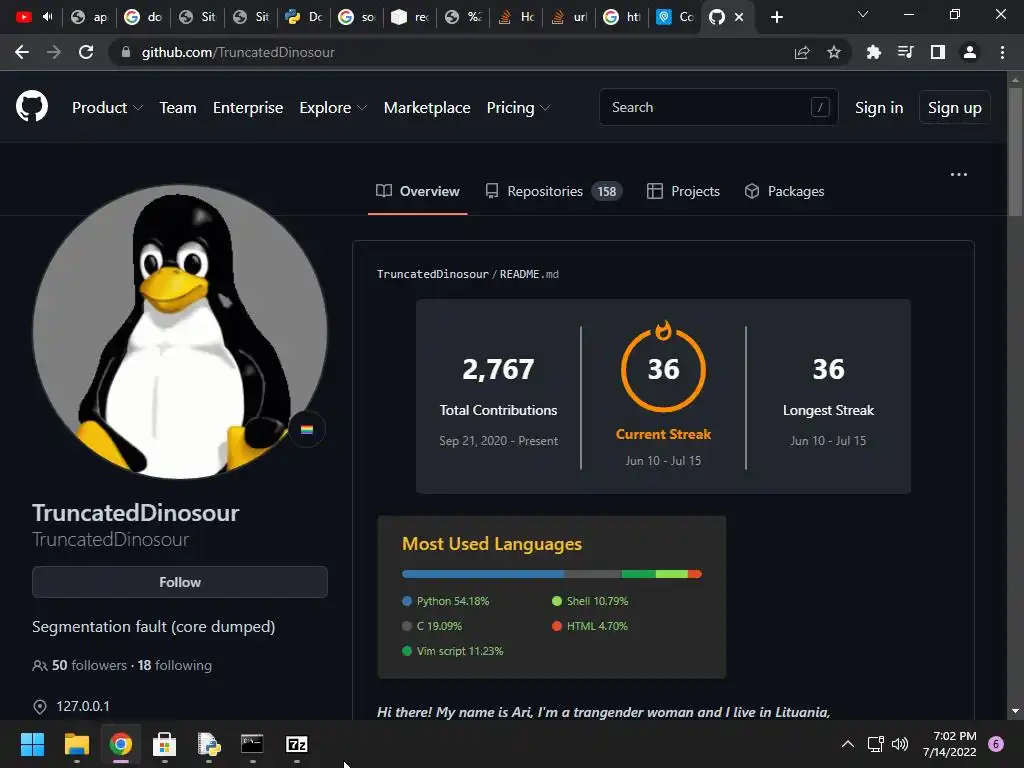Viewport: 1024px width, 768px height.
Task: Click the HTML red language color dot
Action: click(x=557, y=626)
